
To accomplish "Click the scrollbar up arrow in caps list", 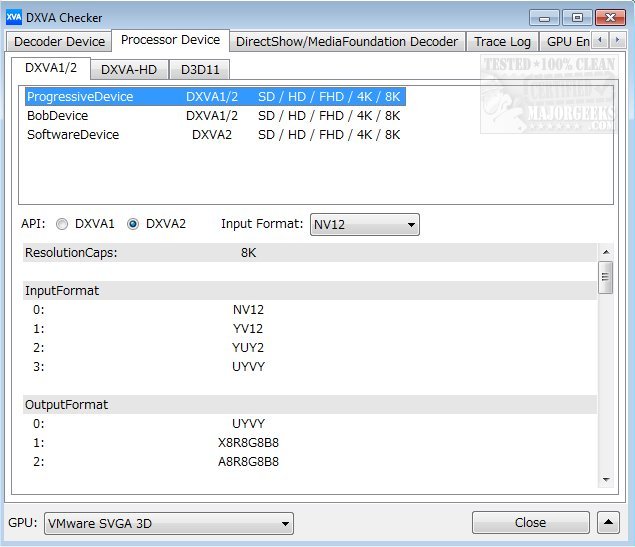I will pyautogui.click(x=606, y=252).
